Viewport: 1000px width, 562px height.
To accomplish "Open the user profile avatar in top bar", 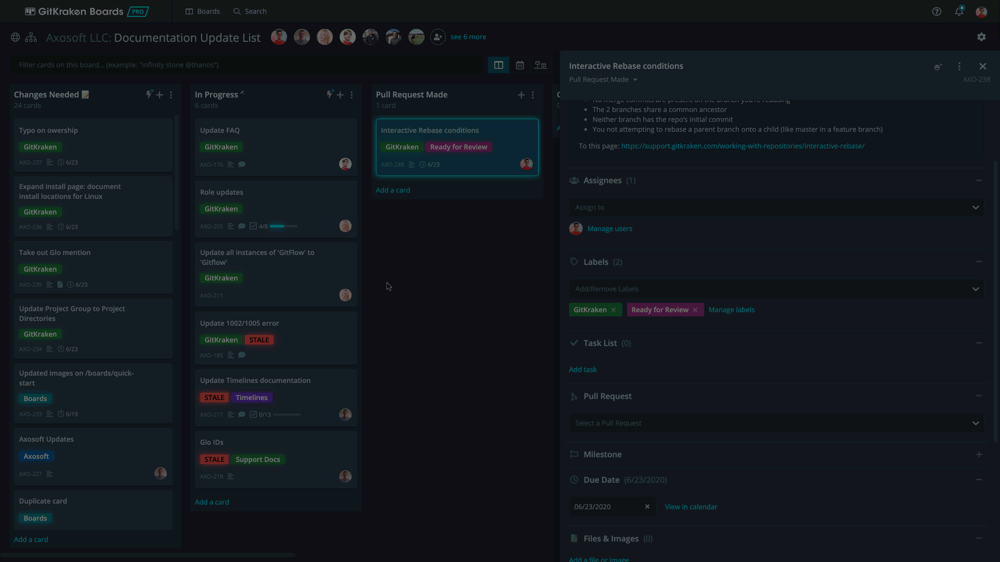I will [982, 11].
